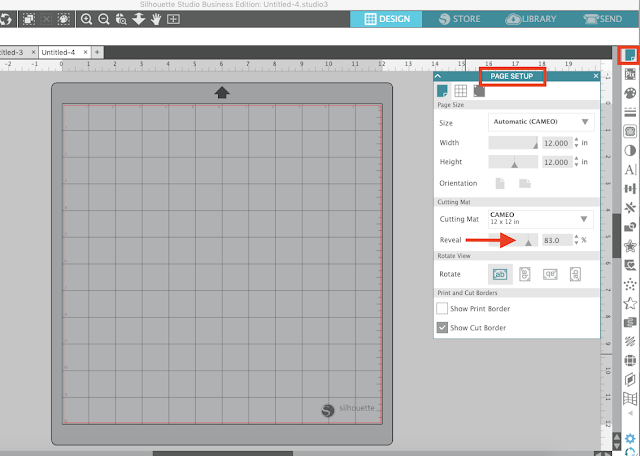Select the page settings tab in Page Setup
The height and width of the screenshot is (456, 640).
click(x=442, y=91)
